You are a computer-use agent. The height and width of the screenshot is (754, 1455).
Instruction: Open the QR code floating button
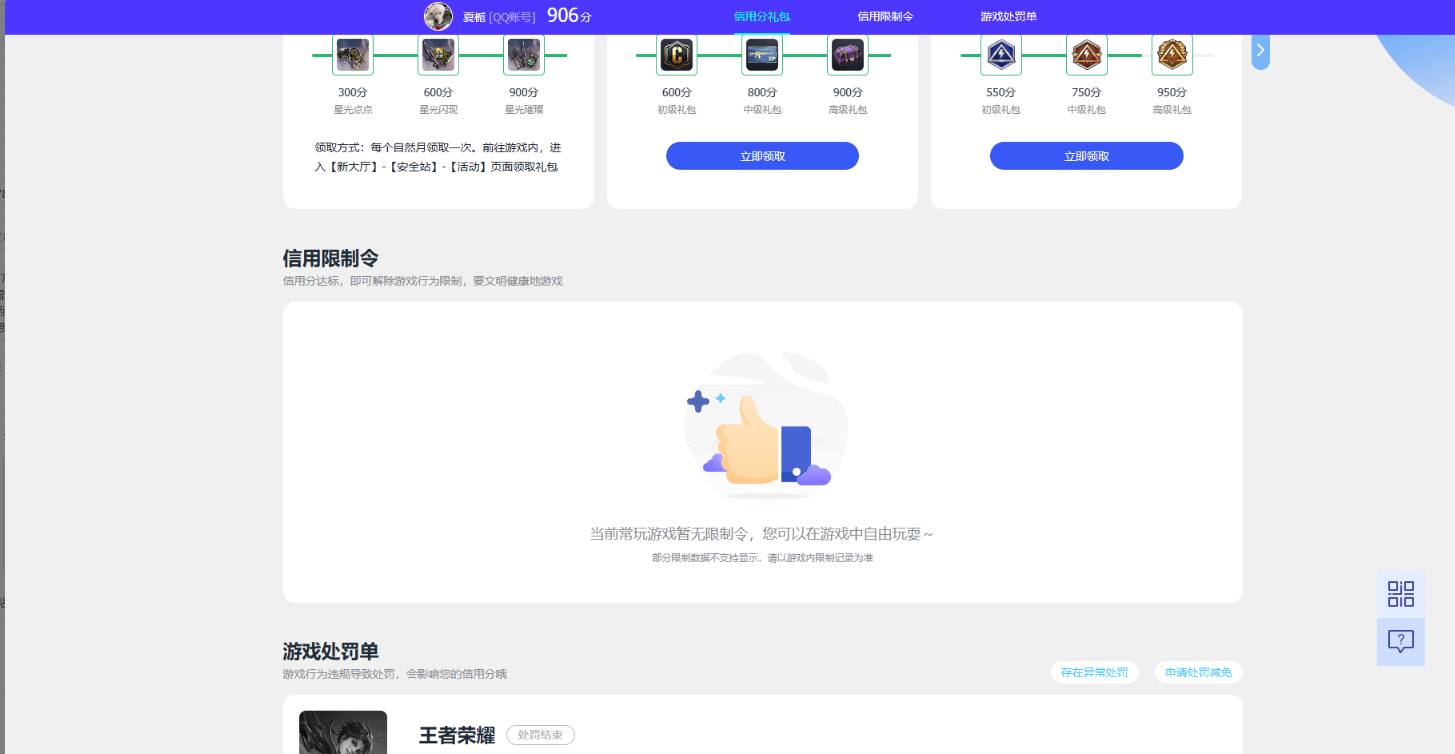pos(1401,594)
